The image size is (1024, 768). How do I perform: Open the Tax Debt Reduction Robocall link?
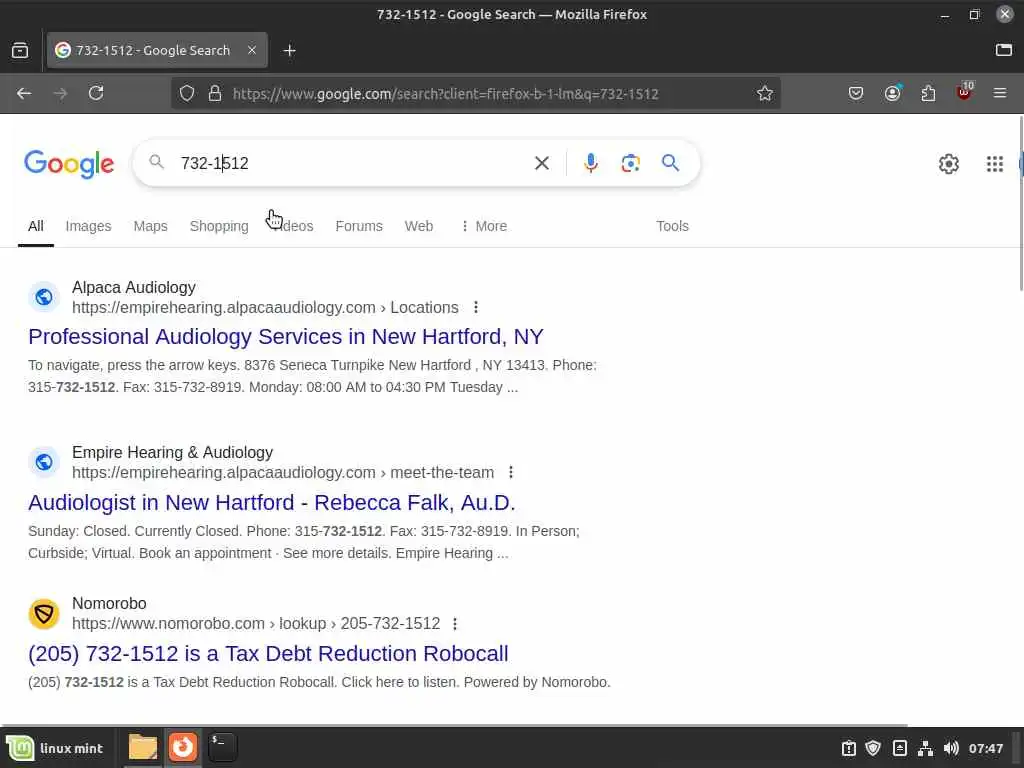[x=268, y=654]
